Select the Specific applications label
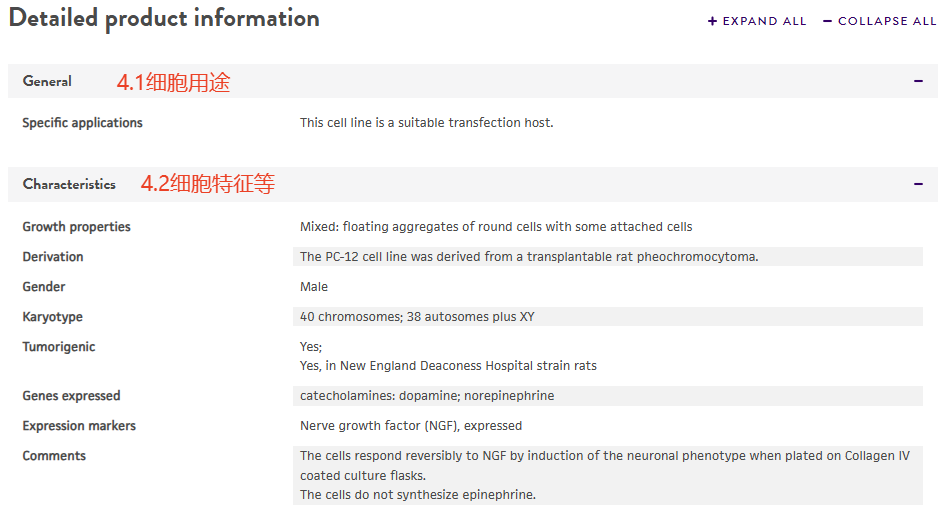The width and height of the screenshot is (948, 519). pyautogui.click(x=82, y=123)
